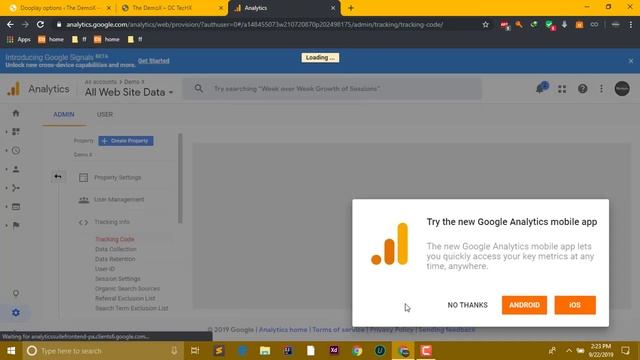Open the Conversions flag sidebar icon
640x360 pixels.
point(16,225)
